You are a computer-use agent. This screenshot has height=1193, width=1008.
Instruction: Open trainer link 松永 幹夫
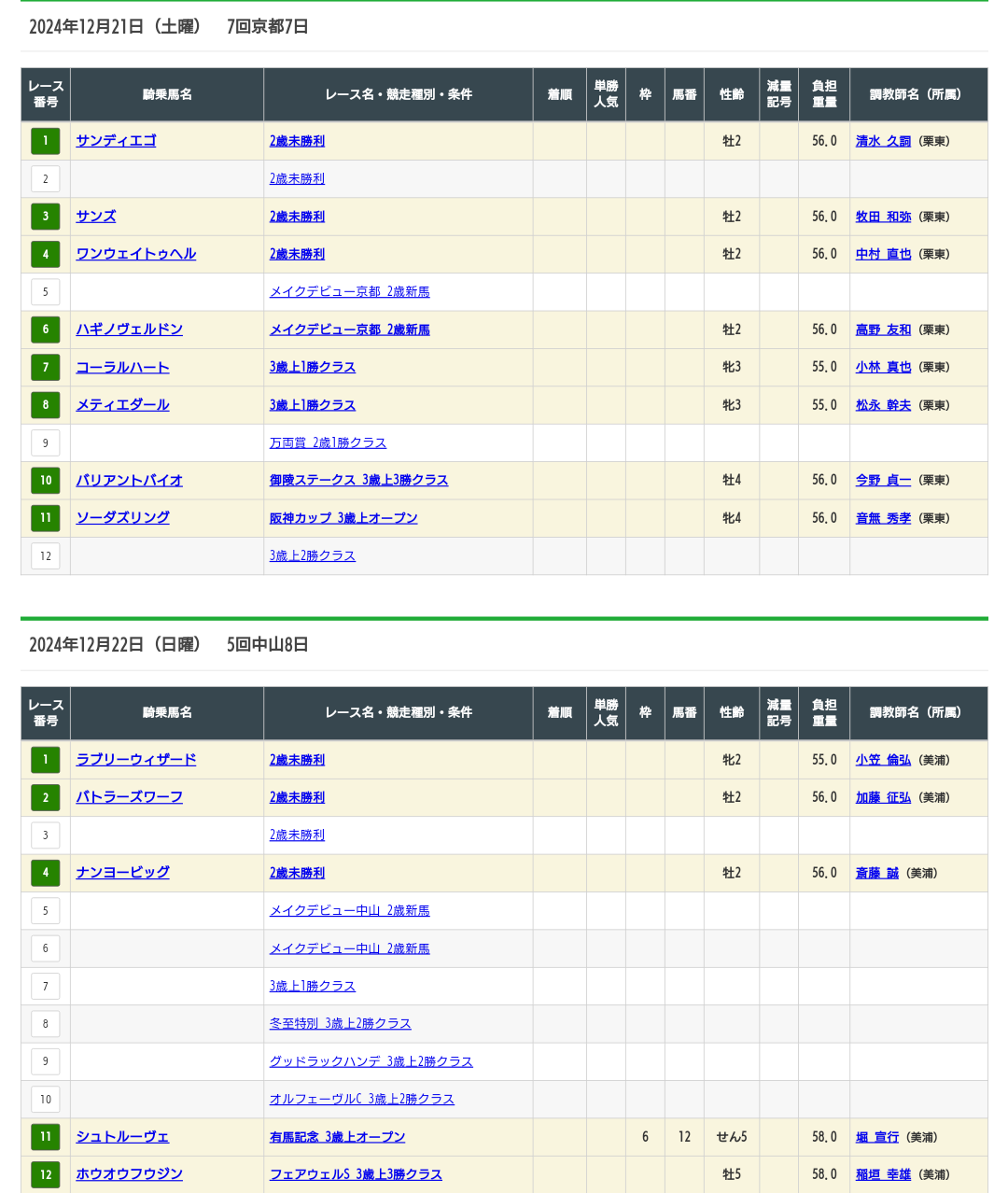(x=883, y=405)
